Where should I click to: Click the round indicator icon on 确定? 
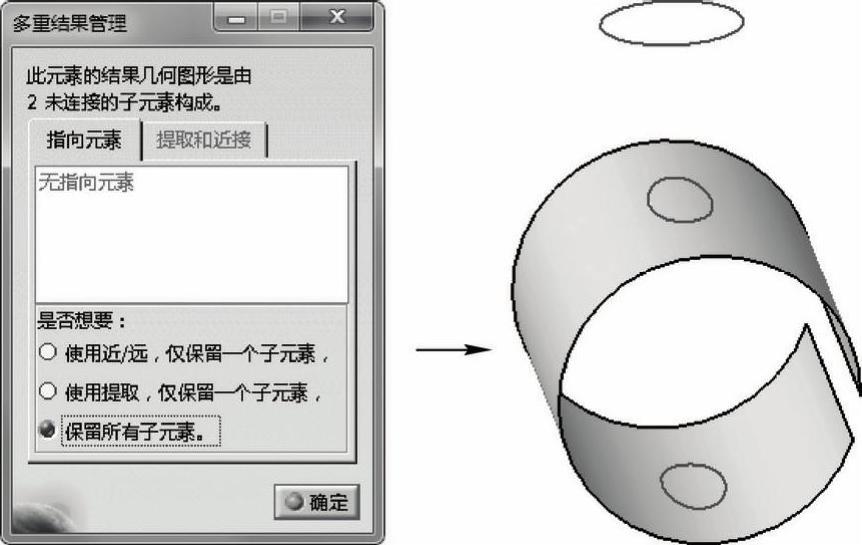(294, 501)
